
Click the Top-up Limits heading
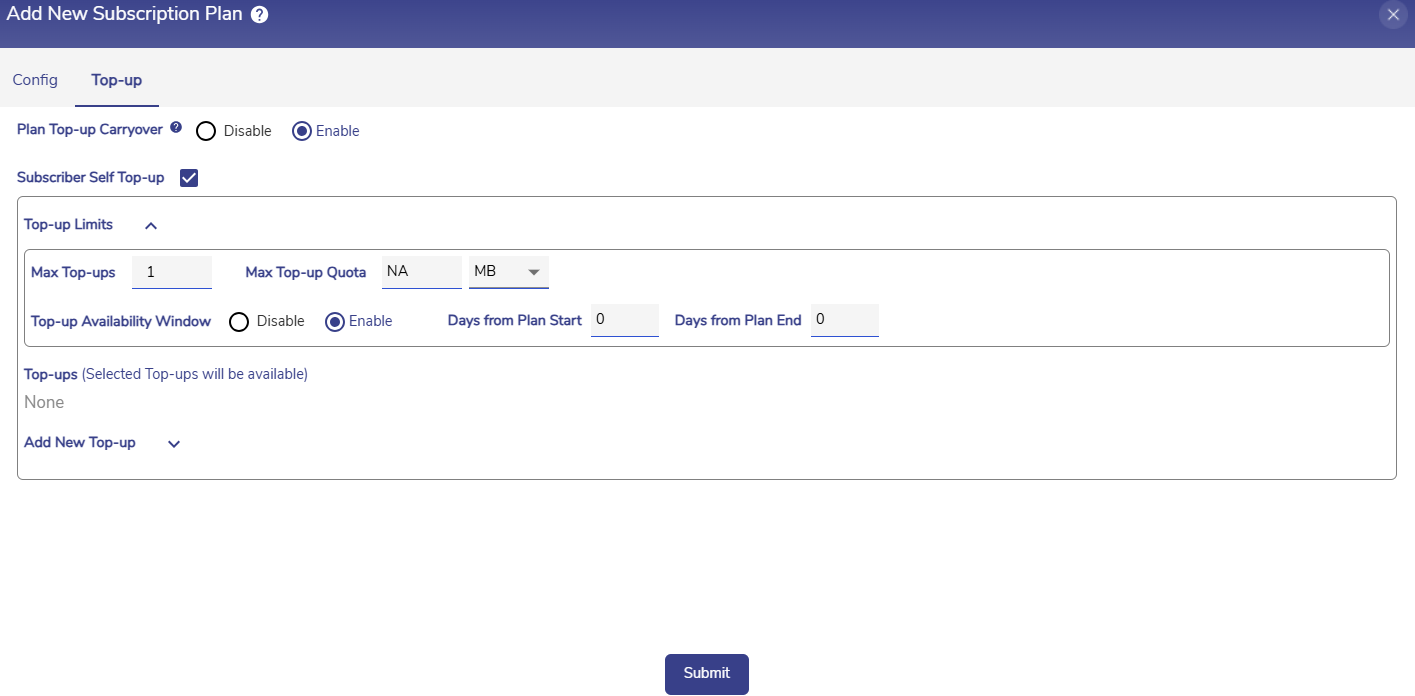pos(68,225)
